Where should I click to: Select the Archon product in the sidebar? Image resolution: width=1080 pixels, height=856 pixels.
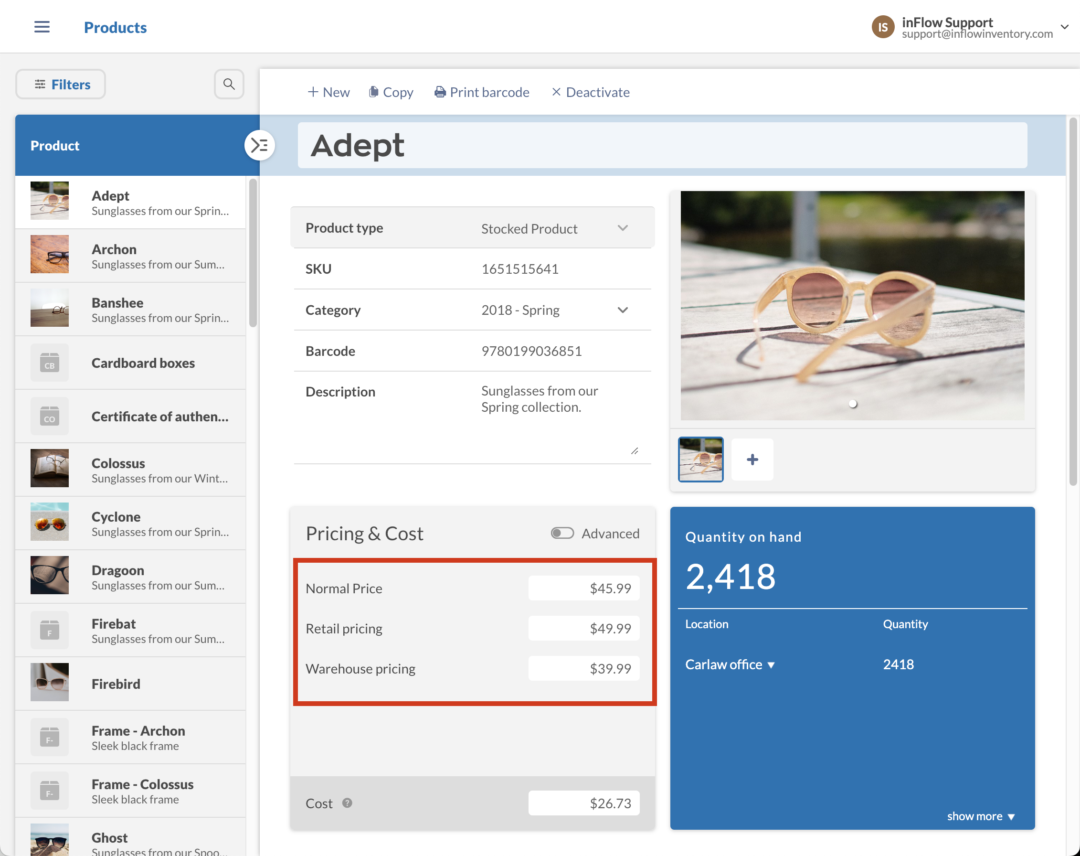130,254
